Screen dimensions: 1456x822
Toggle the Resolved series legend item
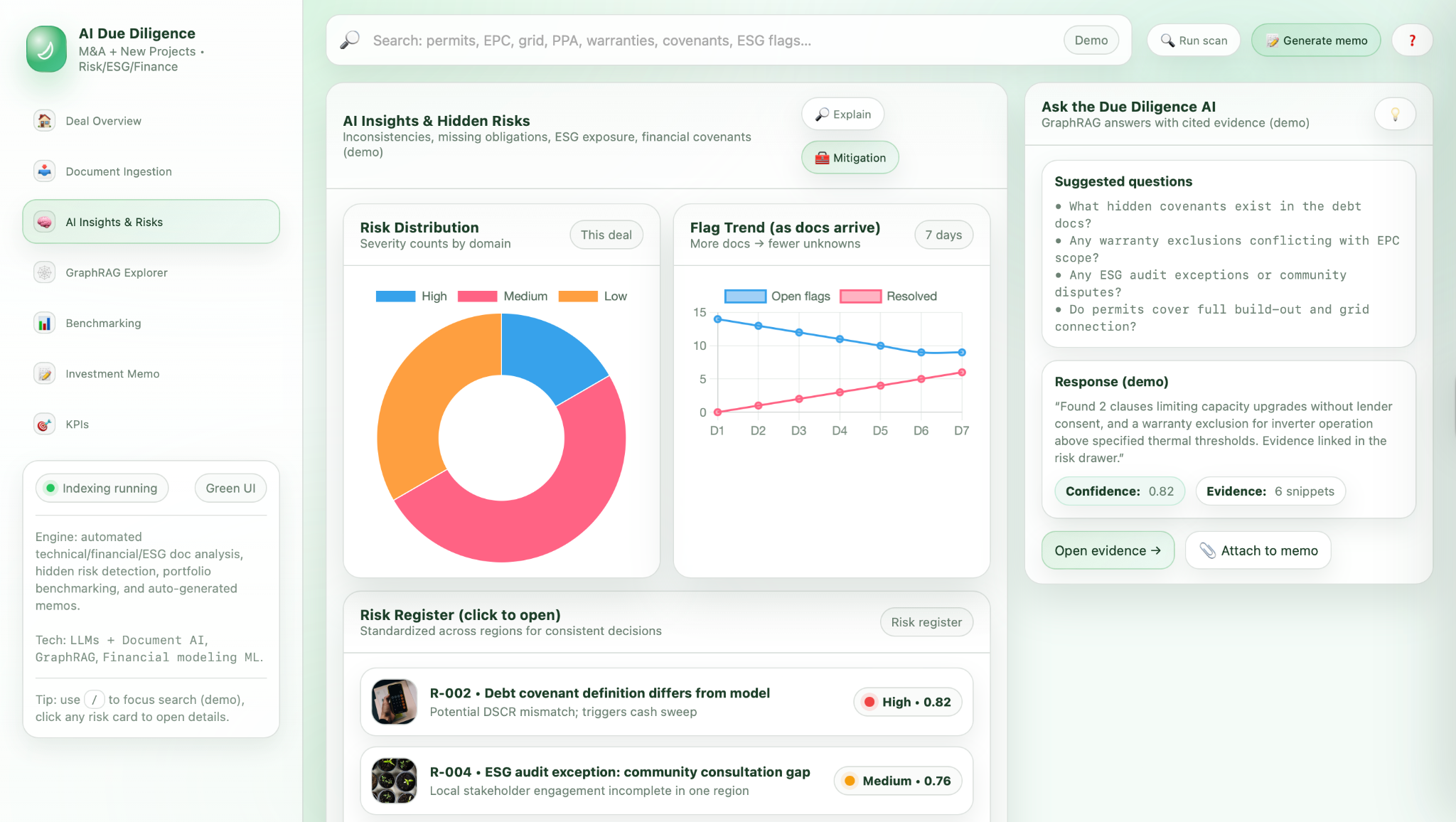coord(889,297)
